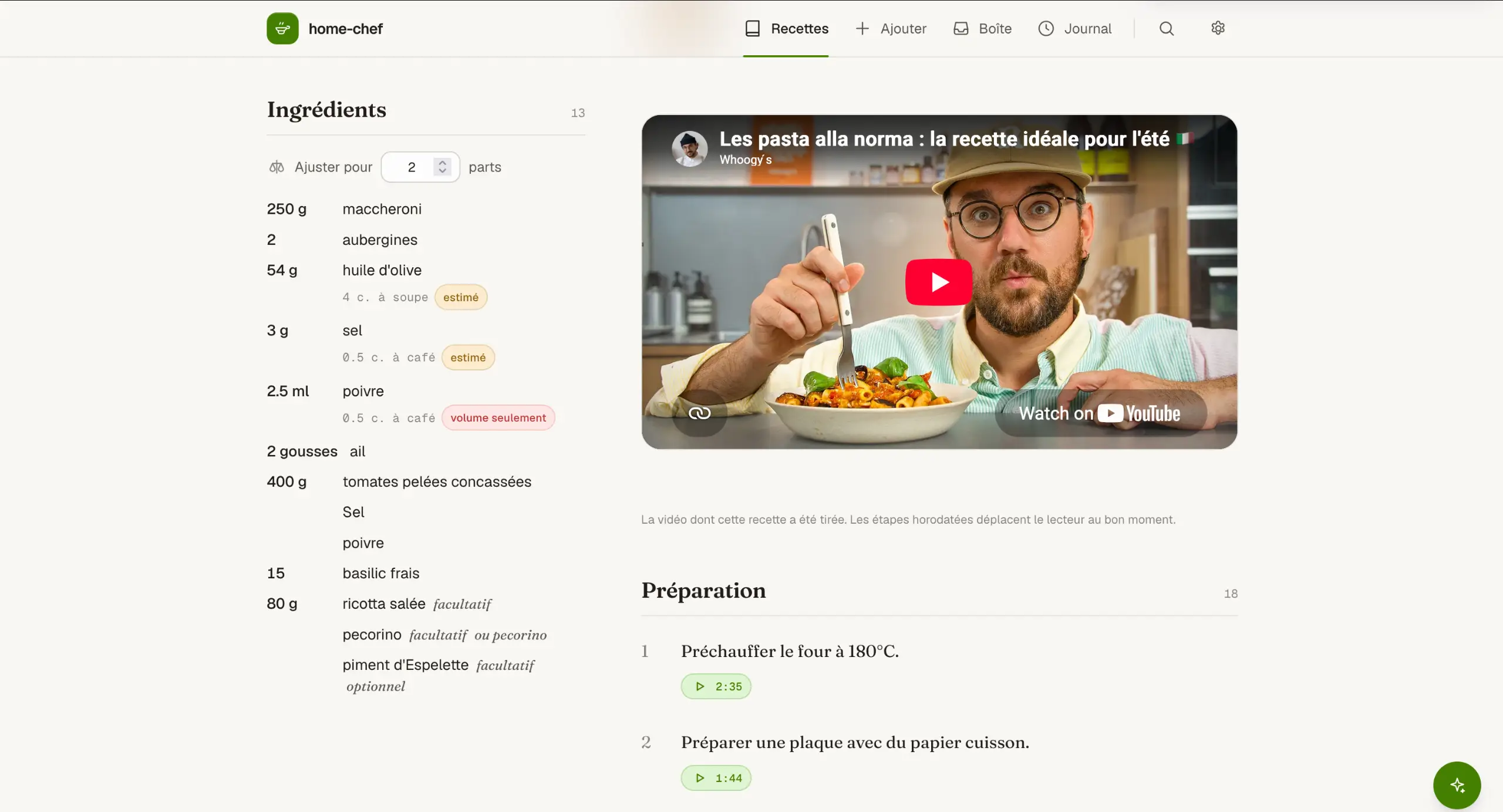
Task: Open video title Les pasta alla norma
Action: (x=945, y=139)
